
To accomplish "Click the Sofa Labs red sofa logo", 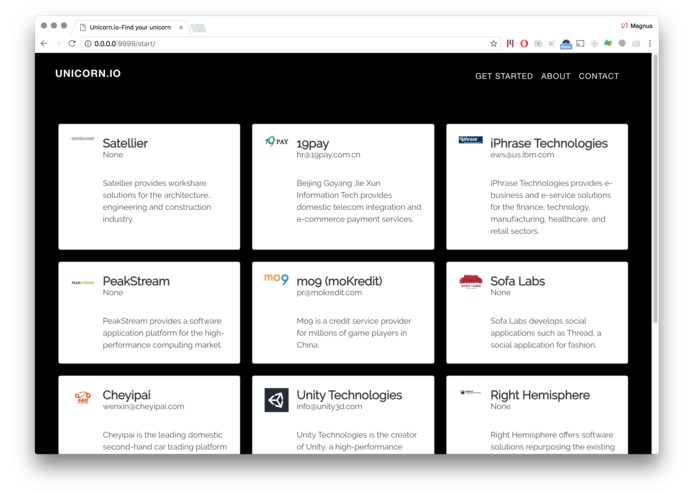I will tap(471, 281).
